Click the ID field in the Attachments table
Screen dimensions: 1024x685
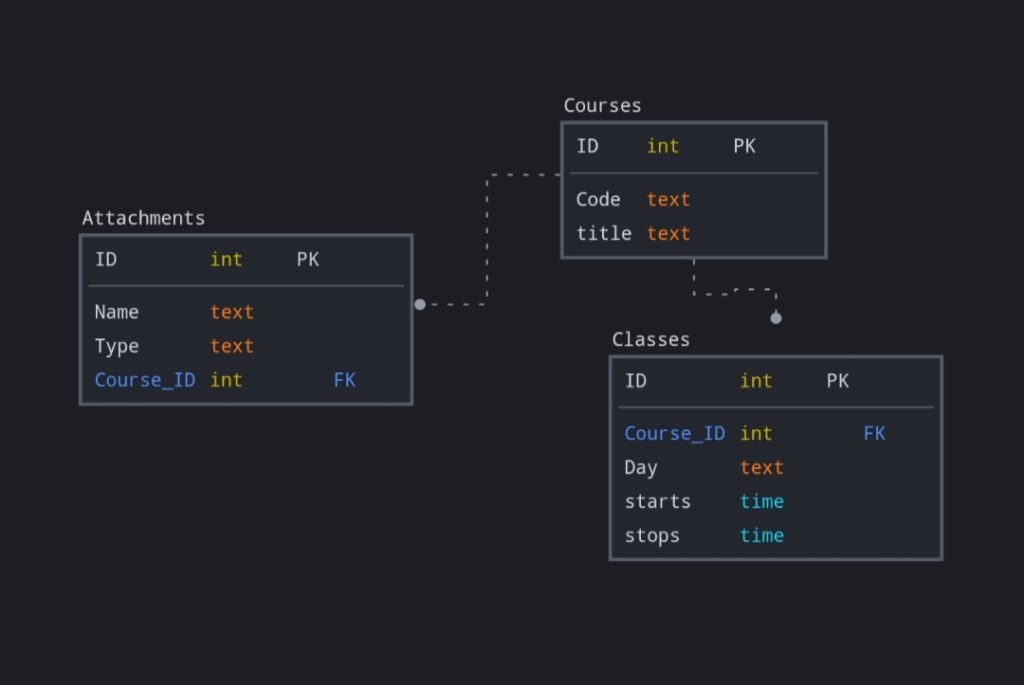click(106, 259)
